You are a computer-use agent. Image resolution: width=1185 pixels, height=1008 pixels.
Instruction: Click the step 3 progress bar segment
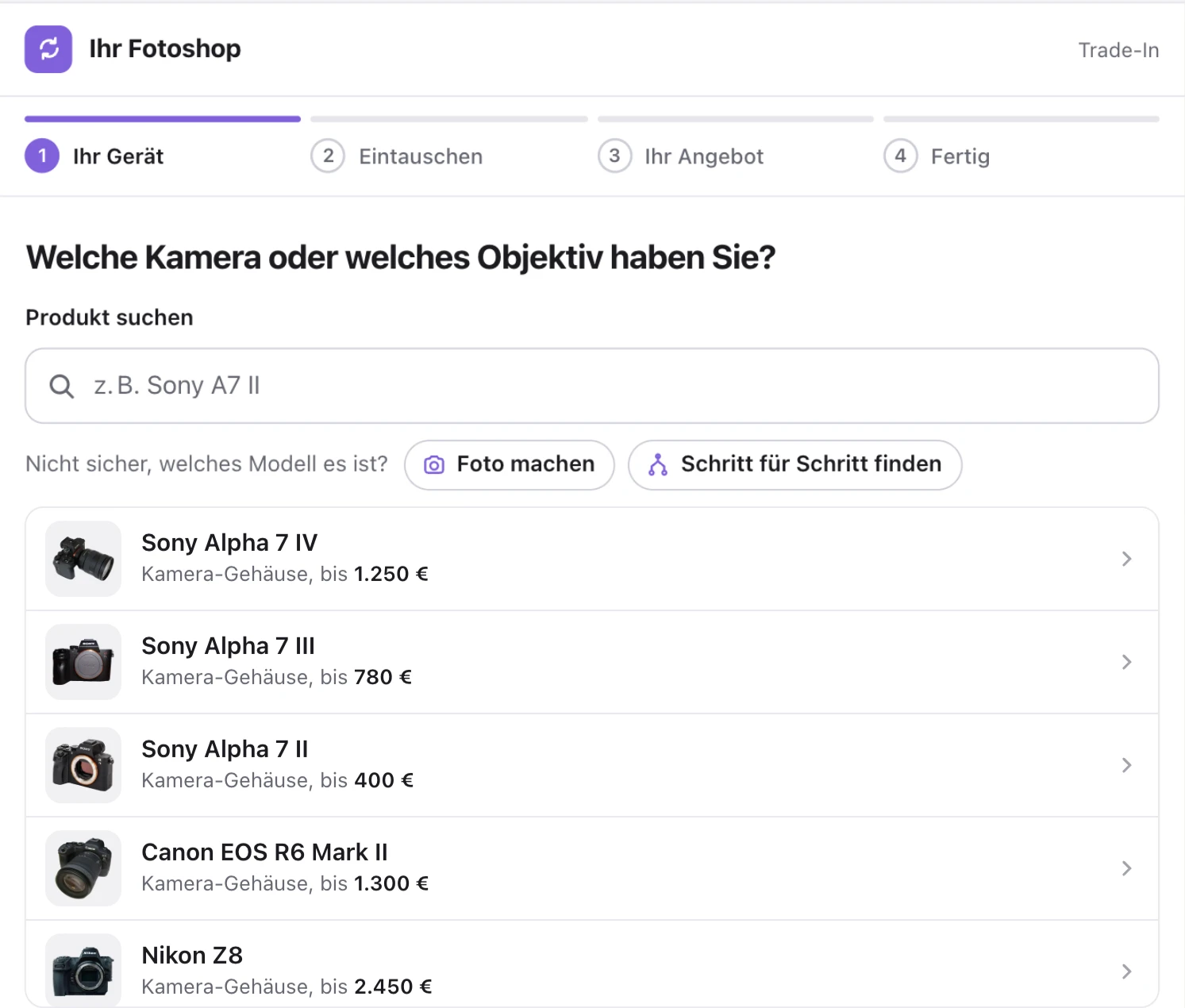click(x=736, y=119)
